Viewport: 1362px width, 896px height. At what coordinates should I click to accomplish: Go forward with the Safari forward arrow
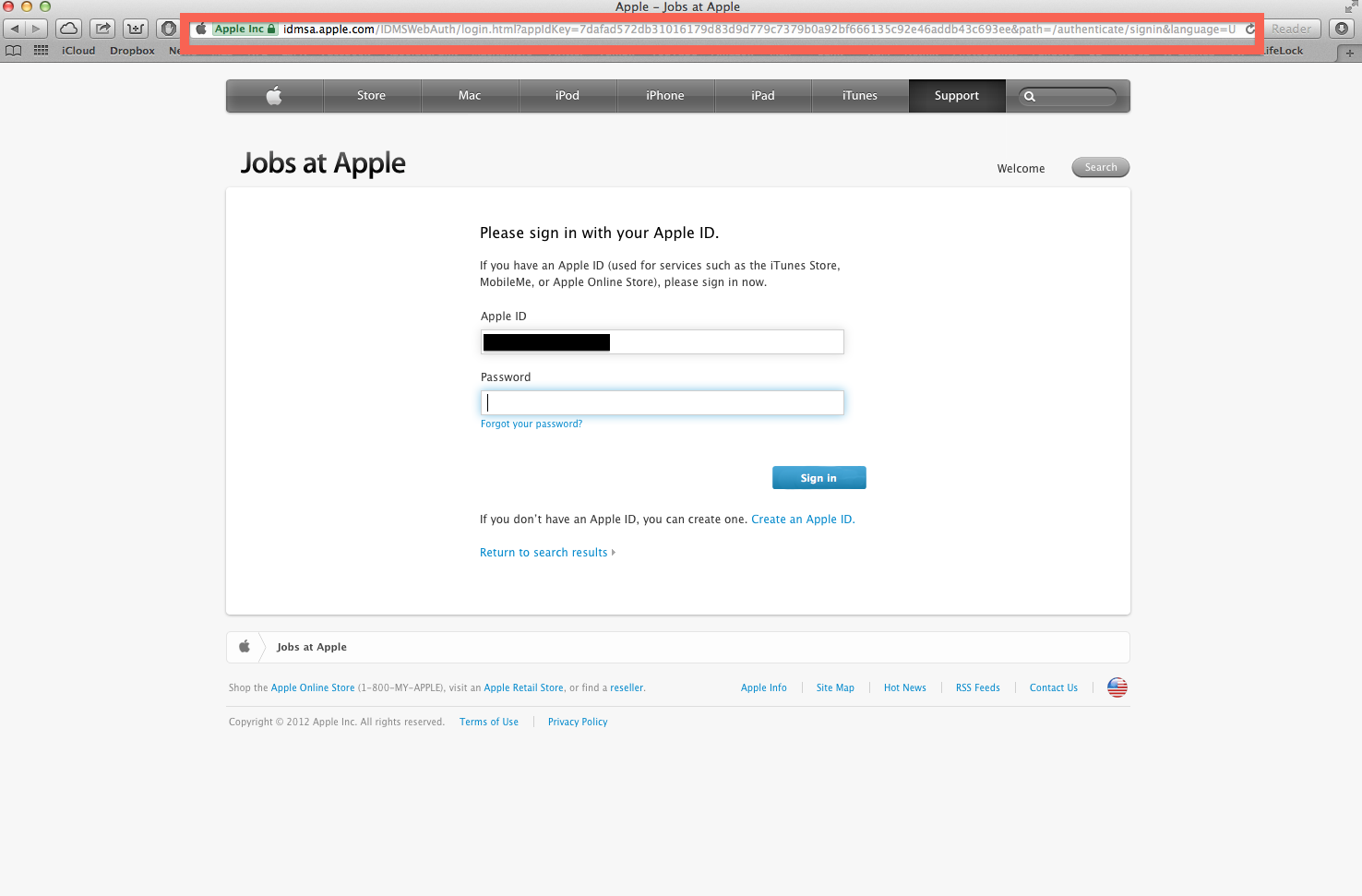coord(36,29)
